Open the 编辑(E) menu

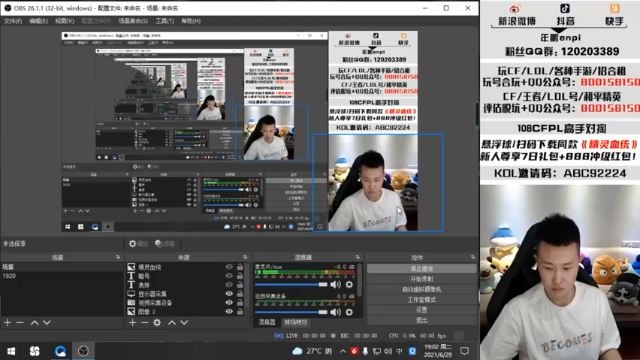coord(38,21)
